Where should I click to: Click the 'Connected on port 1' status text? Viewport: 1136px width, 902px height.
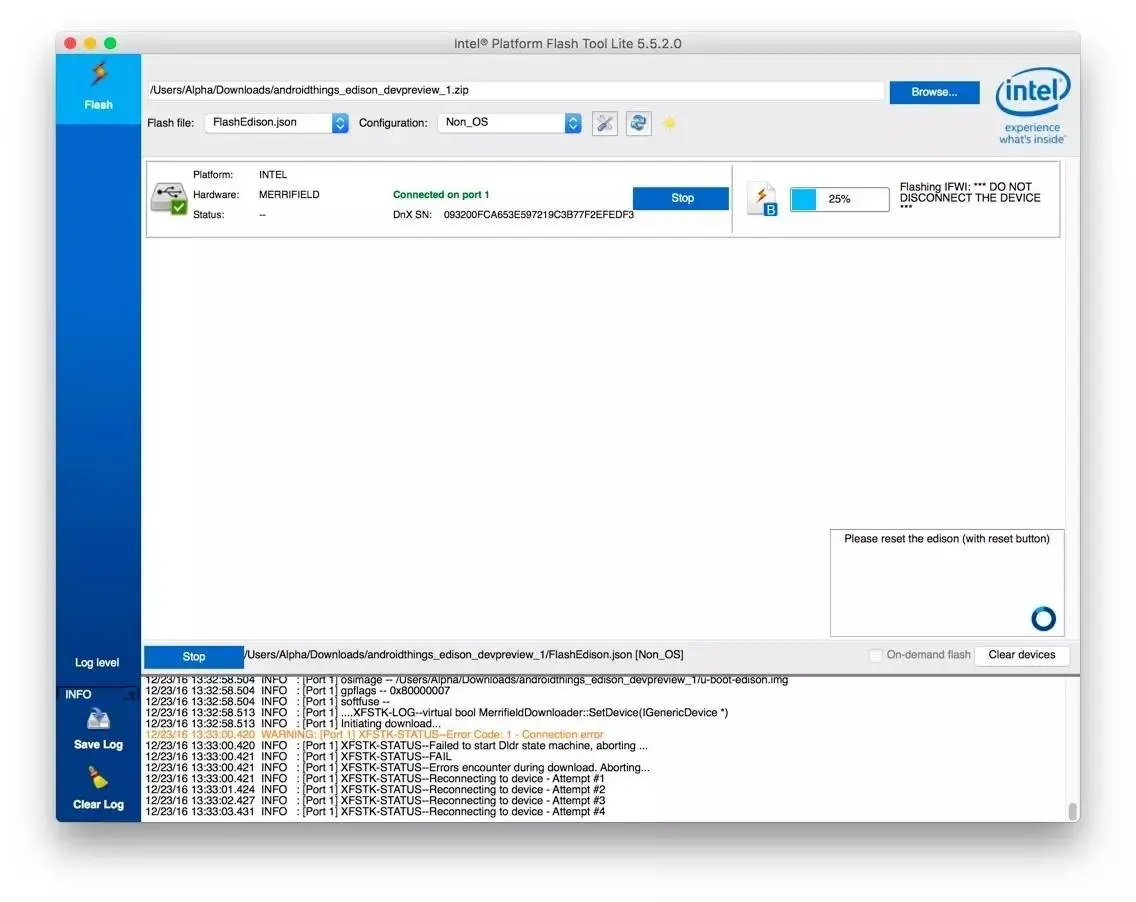click(x=440, y=195)
